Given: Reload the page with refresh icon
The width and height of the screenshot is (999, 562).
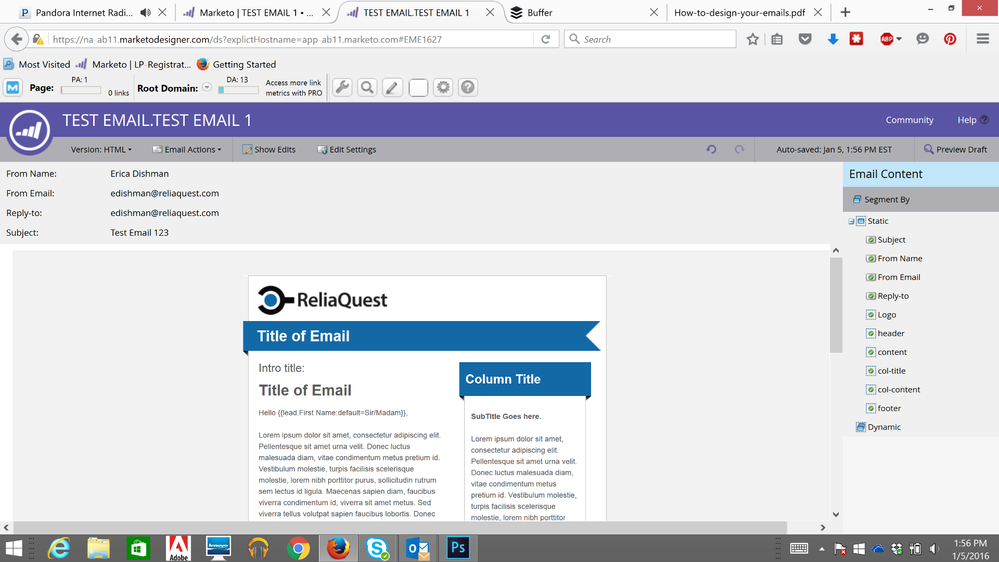Looking at the screenshot, I should pyautogui.click(x=546, y=39).
